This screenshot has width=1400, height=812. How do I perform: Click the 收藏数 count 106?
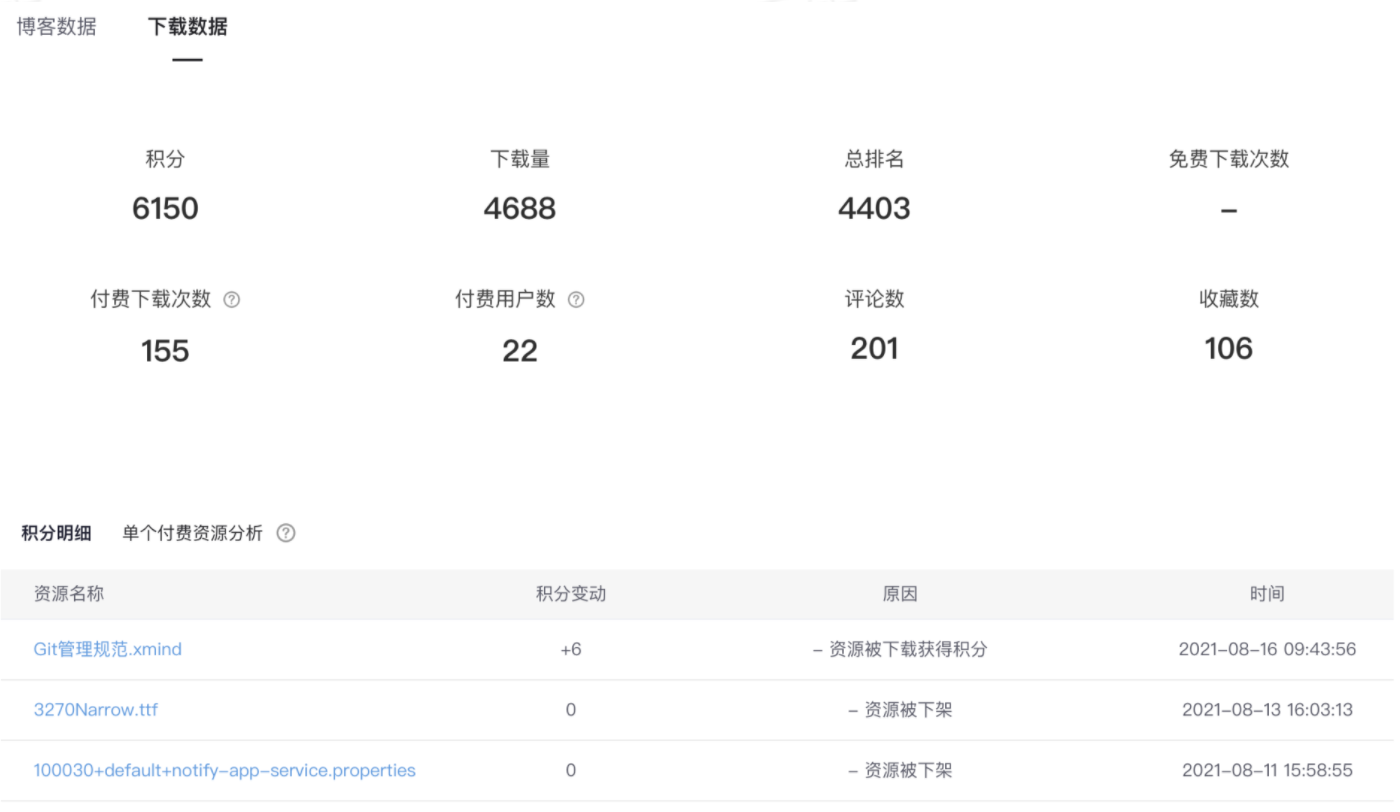[x=1227, y=349]
